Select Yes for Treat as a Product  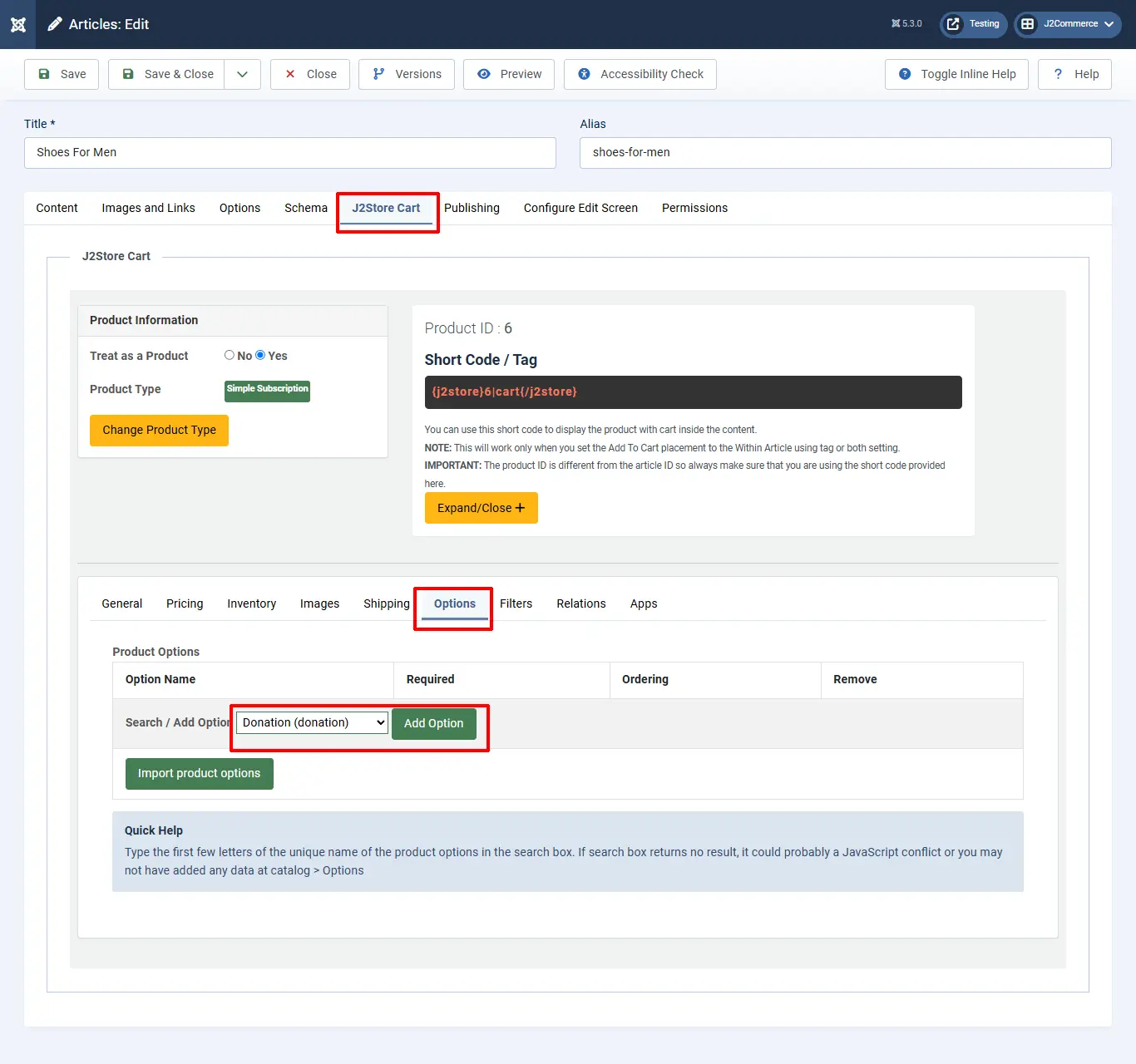pyautogui.click(x=260, y=355)
